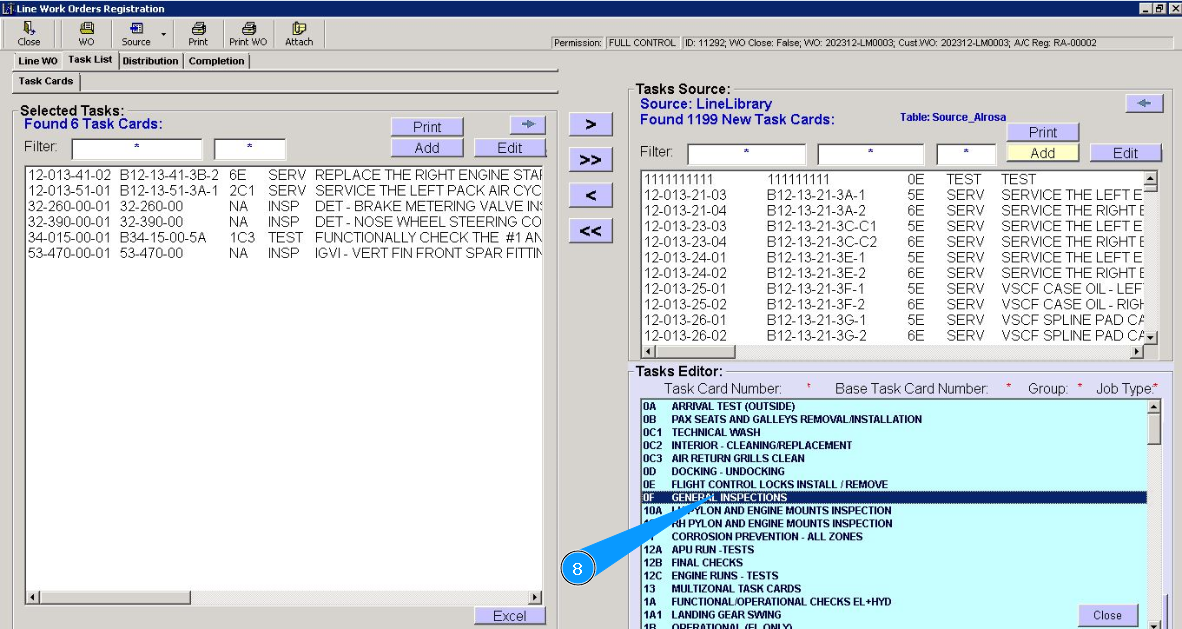Screen dimensions: 1182x629
Task: Select group 13 MULTIZONAL TASK CARDS
Action: pos(894,588)
